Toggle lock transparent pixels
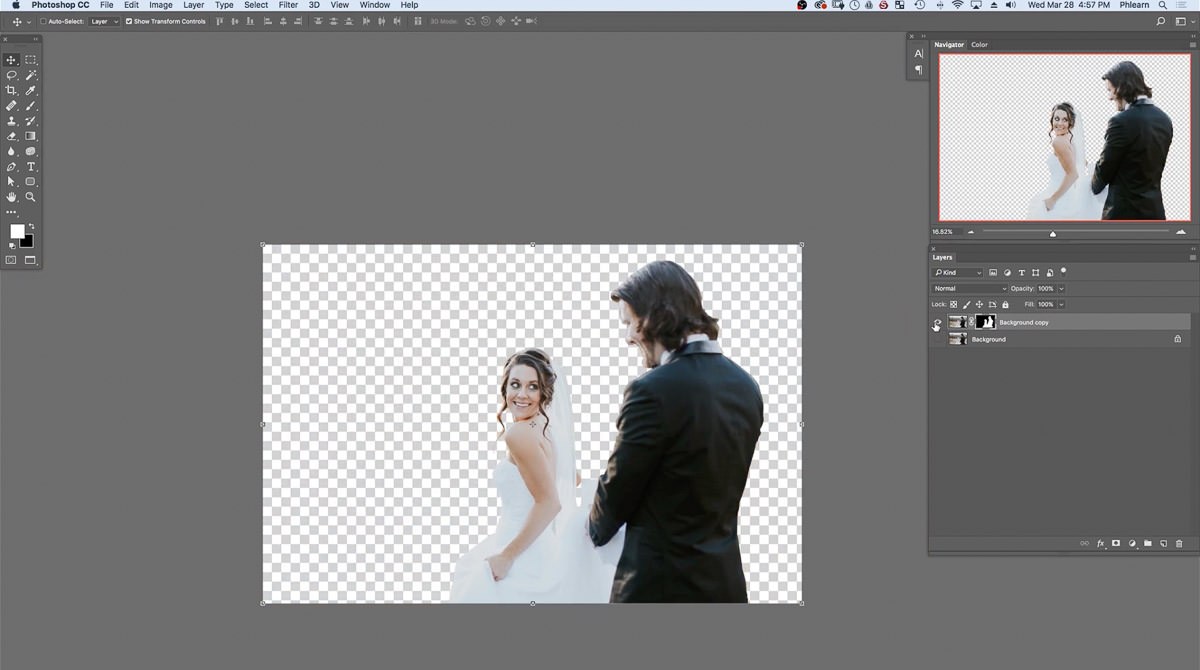The width and height of the screenshot is (1200, 670). click(x=953, y=304)
